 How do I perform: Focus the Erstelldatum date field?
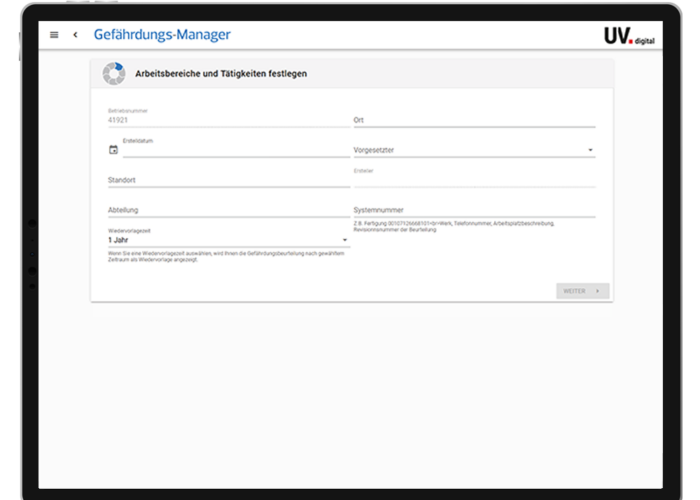236,147
